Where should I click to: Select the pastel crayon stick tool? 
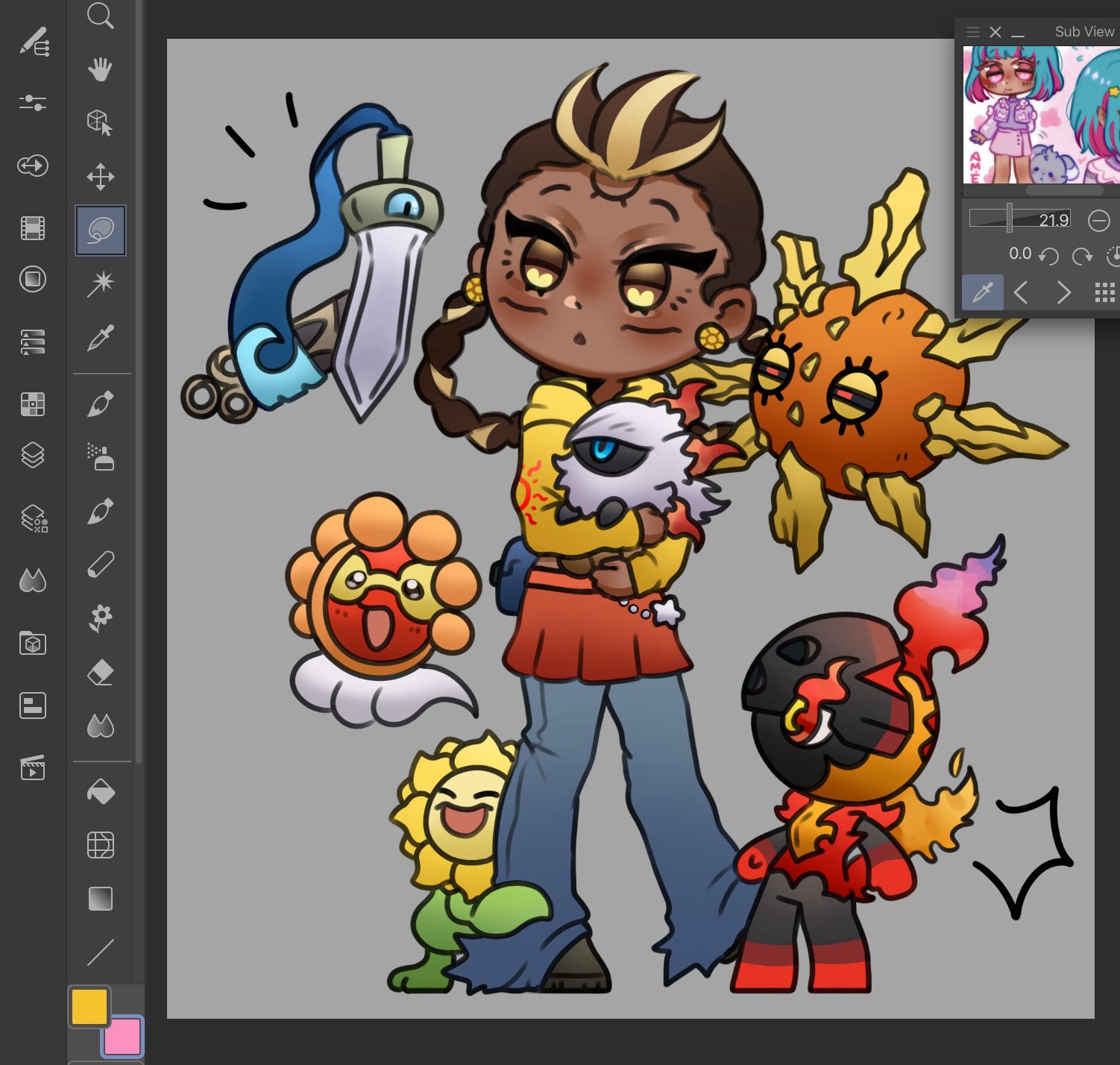[x=101, y=565]
